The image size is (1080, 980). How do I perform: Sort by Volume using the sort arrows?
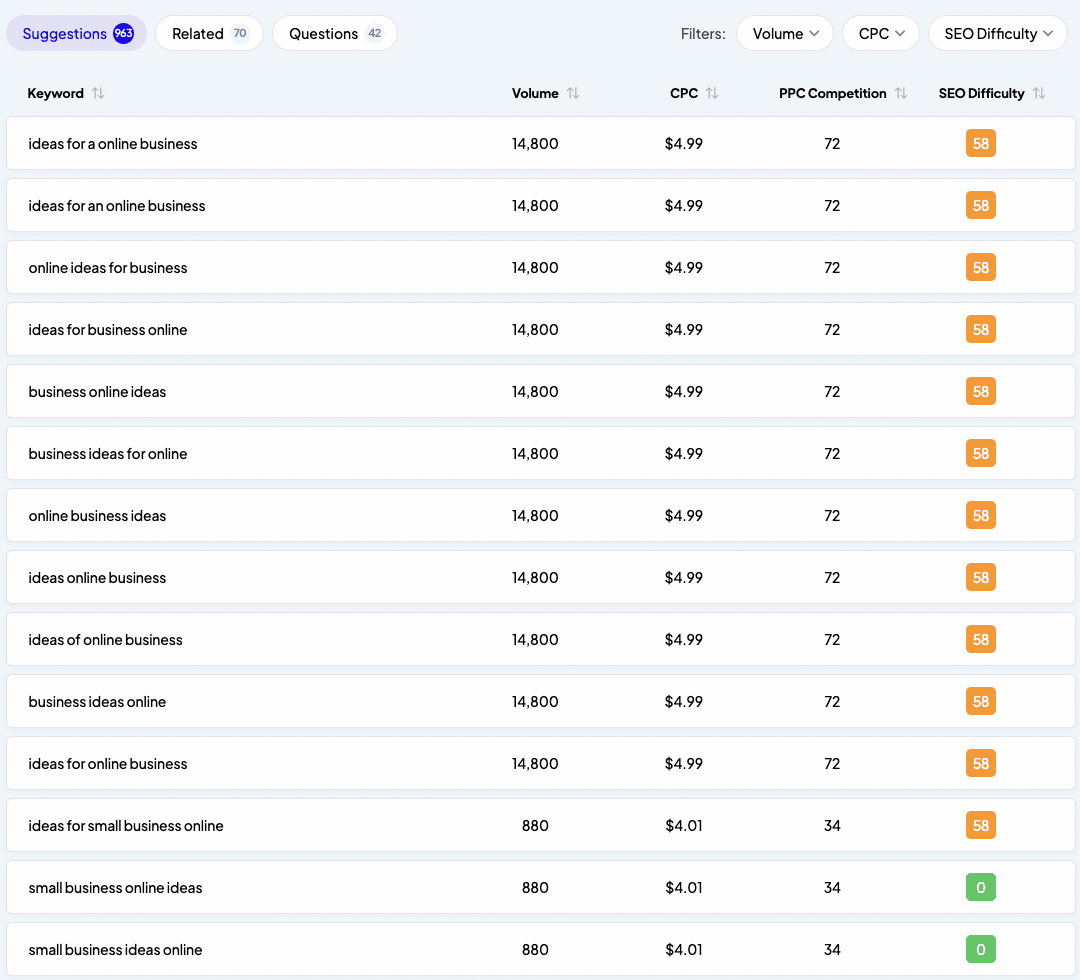coord(573,93)
